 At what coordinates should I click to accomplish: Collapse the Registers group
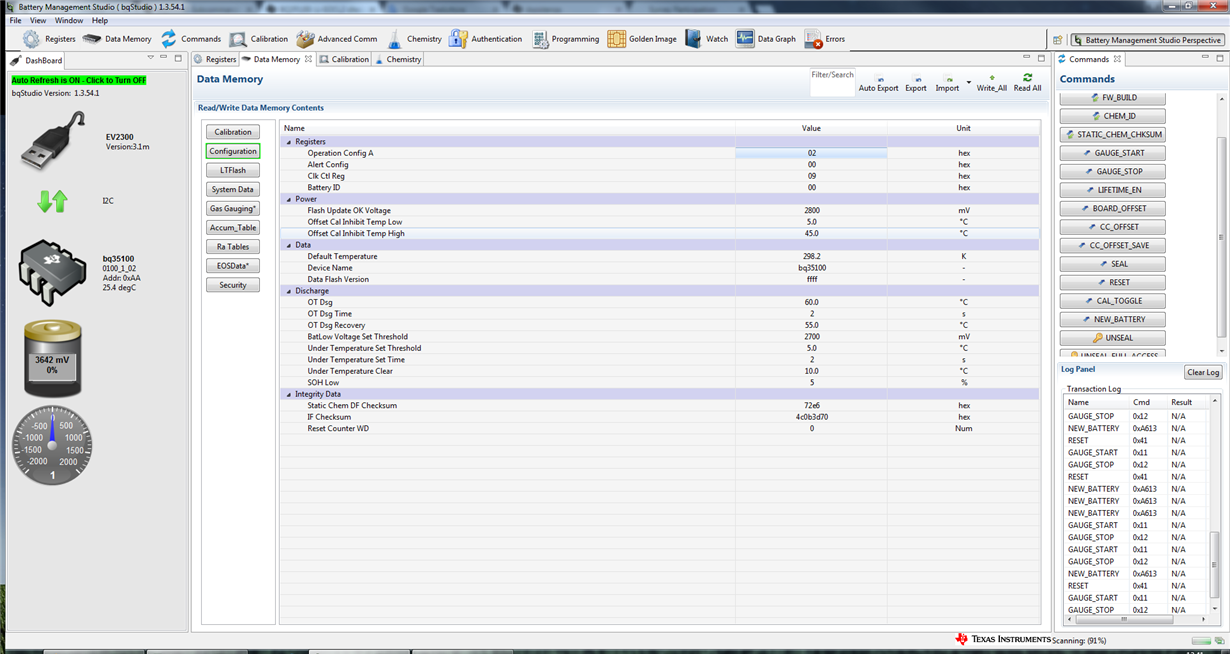pos(289,142)
